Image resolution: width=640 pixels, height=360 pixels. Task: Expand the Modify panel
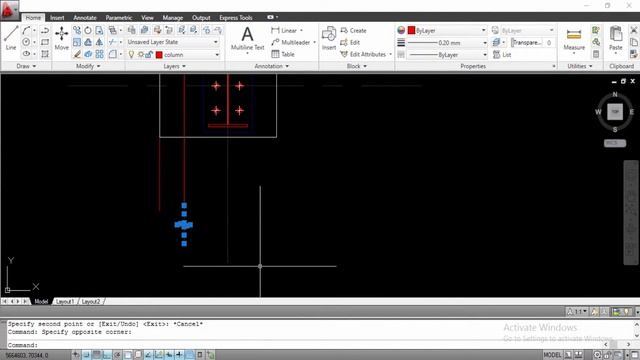point(88,66)
